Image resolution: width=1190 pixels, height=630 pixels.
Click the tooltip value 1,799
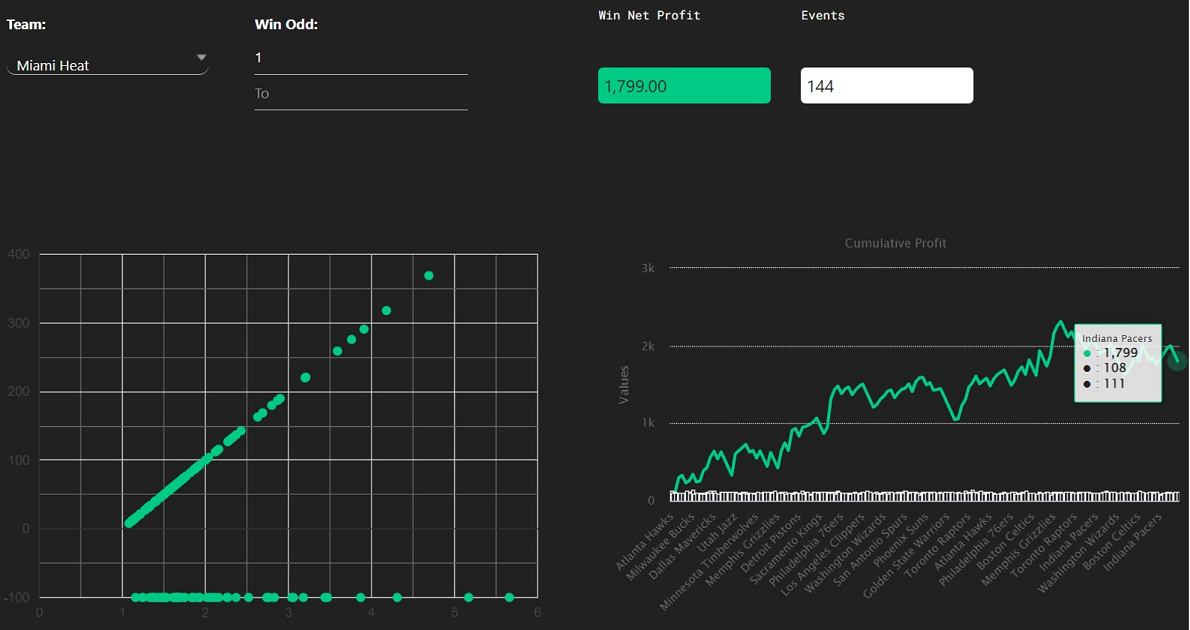click(x=1120, y=353)
